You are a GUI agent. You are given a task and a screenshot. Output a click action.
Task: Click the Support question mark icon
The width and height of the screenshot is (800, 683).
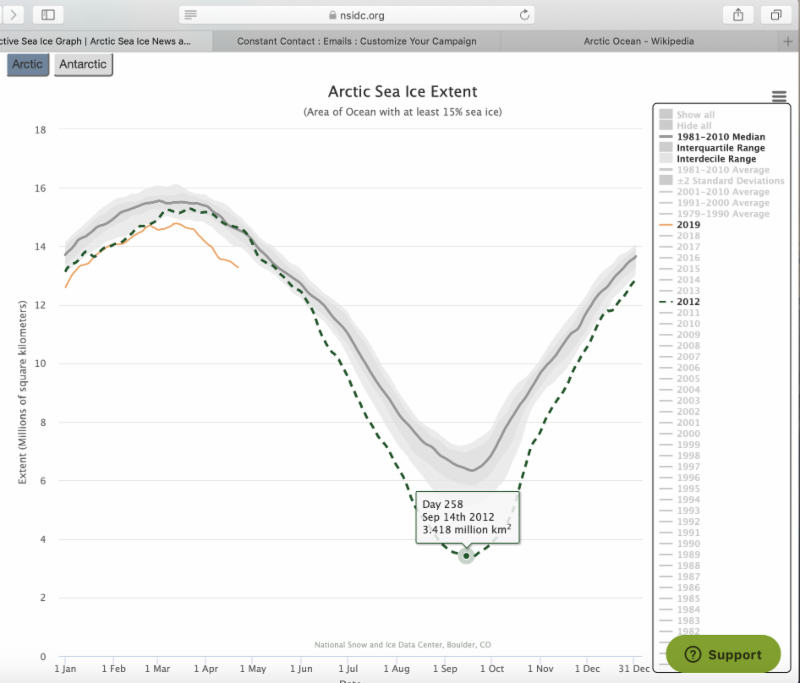click(x=692, y=654)
